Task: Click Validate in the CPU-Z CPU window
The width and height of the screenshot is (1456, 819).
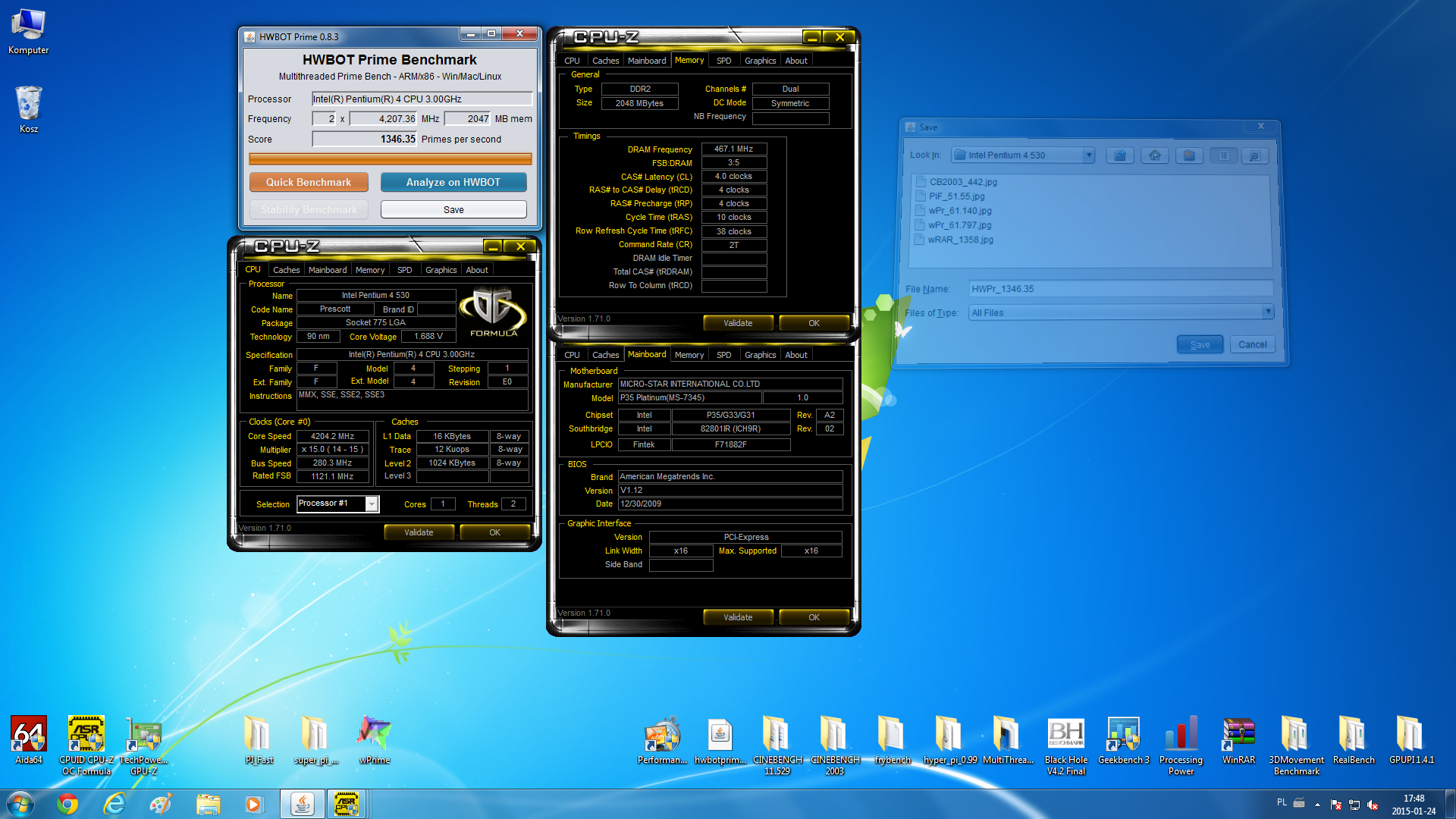Action: tap(419, 532)
